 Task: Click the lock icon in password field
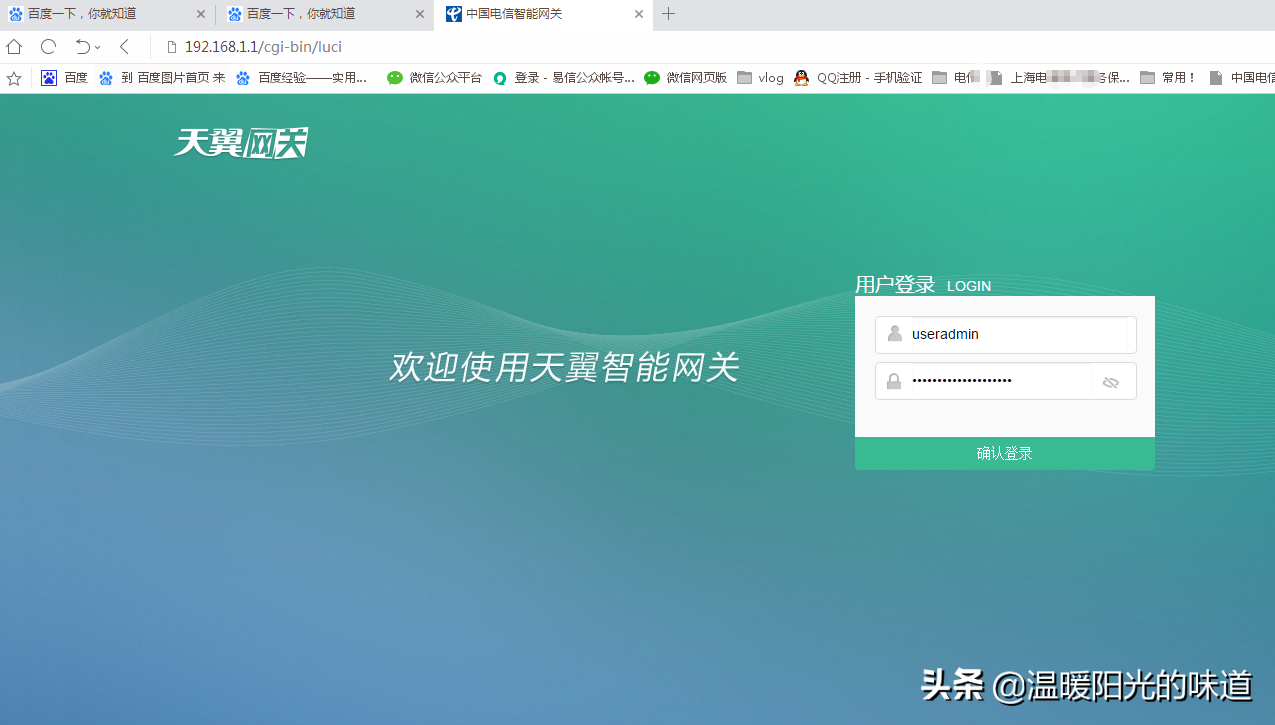tap(894, 381)
